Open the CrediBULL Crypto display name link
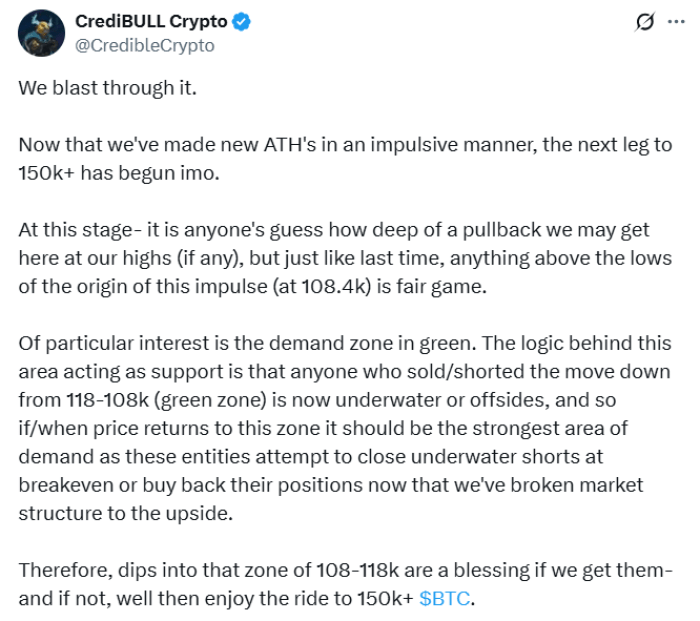 150,22
